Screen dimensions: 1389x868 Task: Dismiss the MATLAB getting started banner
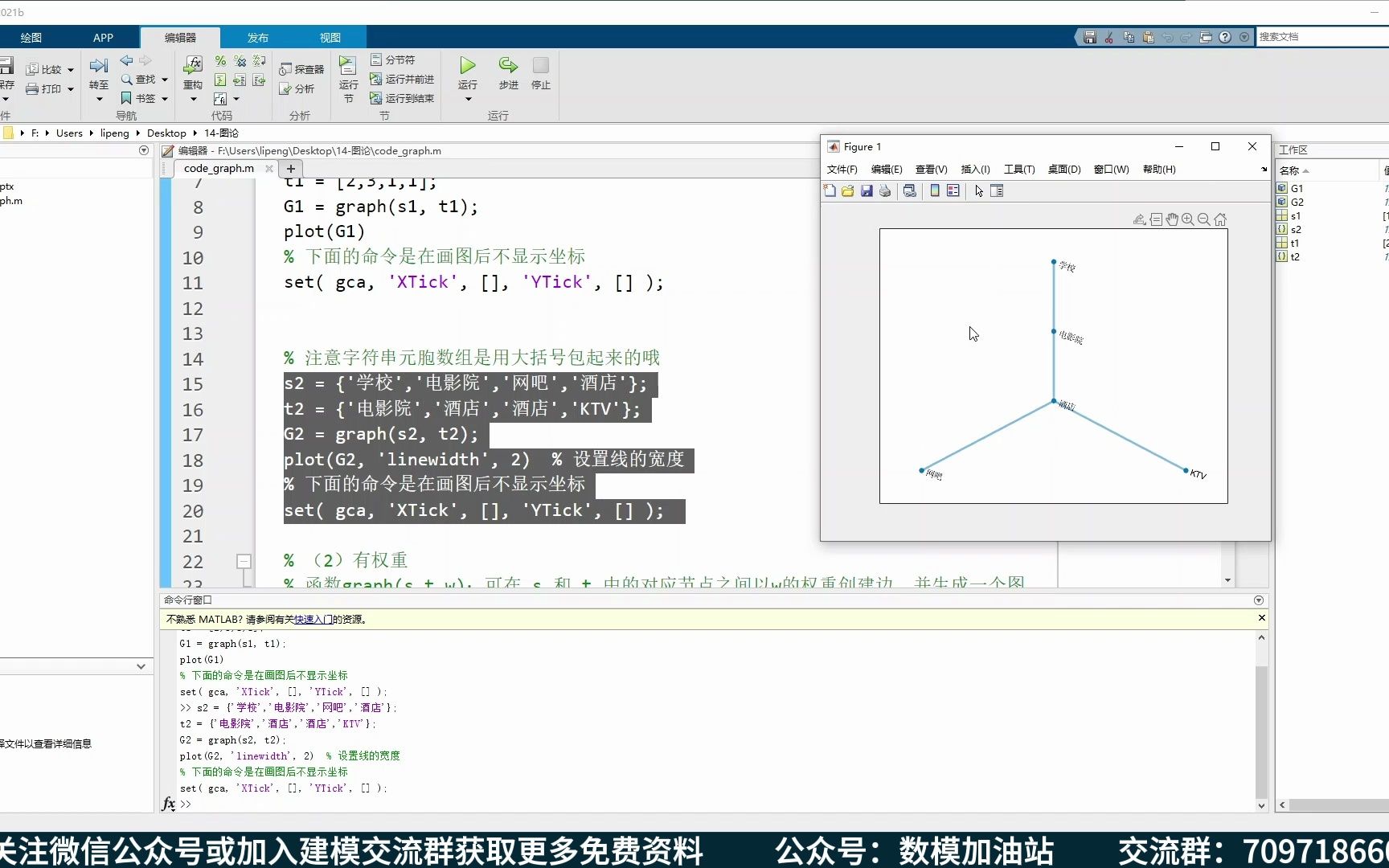click(x=1261, y=618)
